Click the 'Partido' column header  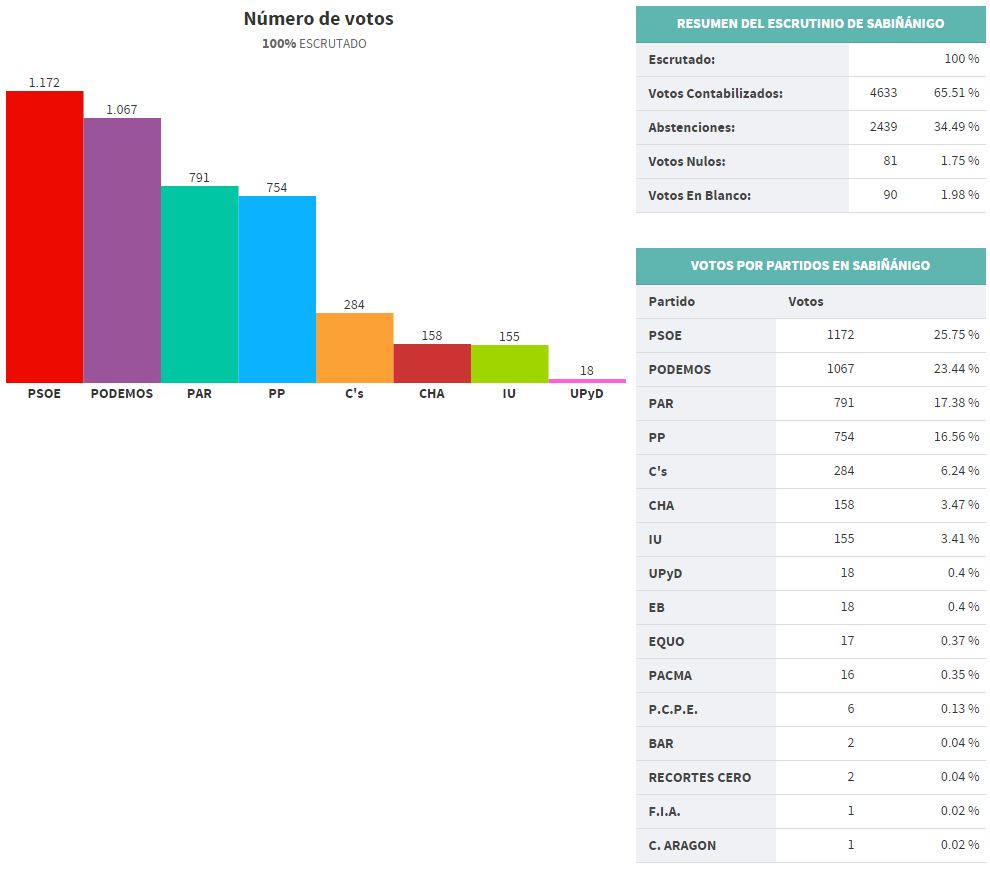[671, 301]
